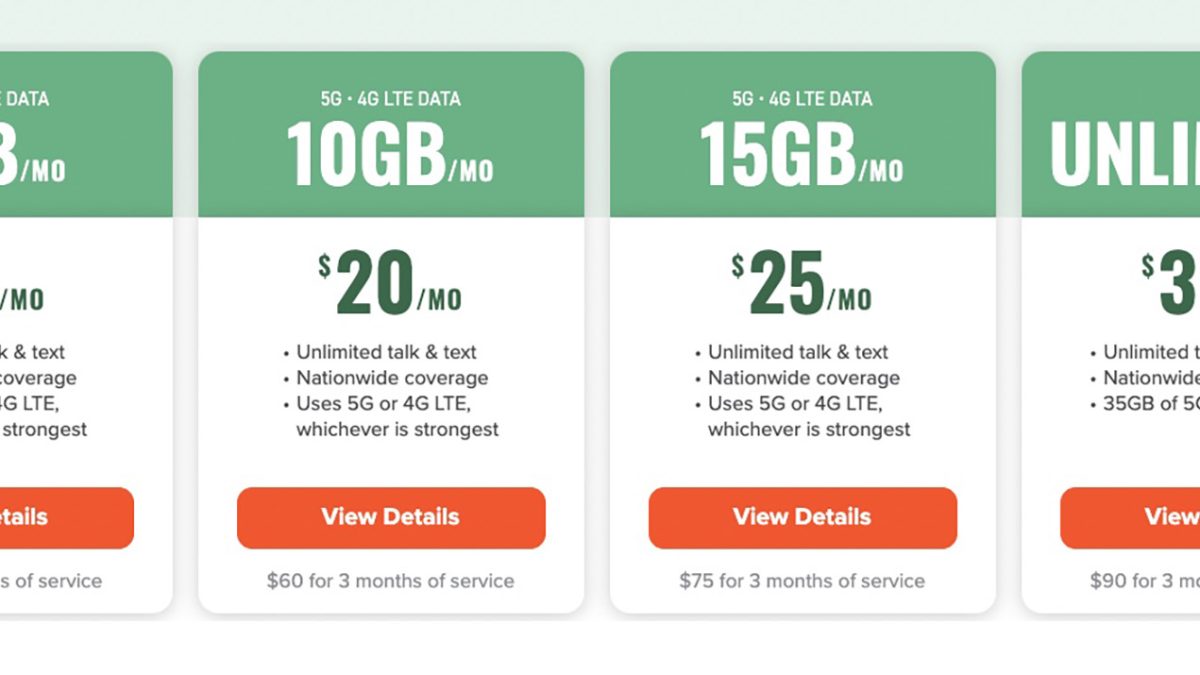The image size is (1200, 675).
Task: Click "5G · 4G LTE DATA" on 15GB card
Action: click(x=802, y=99)
